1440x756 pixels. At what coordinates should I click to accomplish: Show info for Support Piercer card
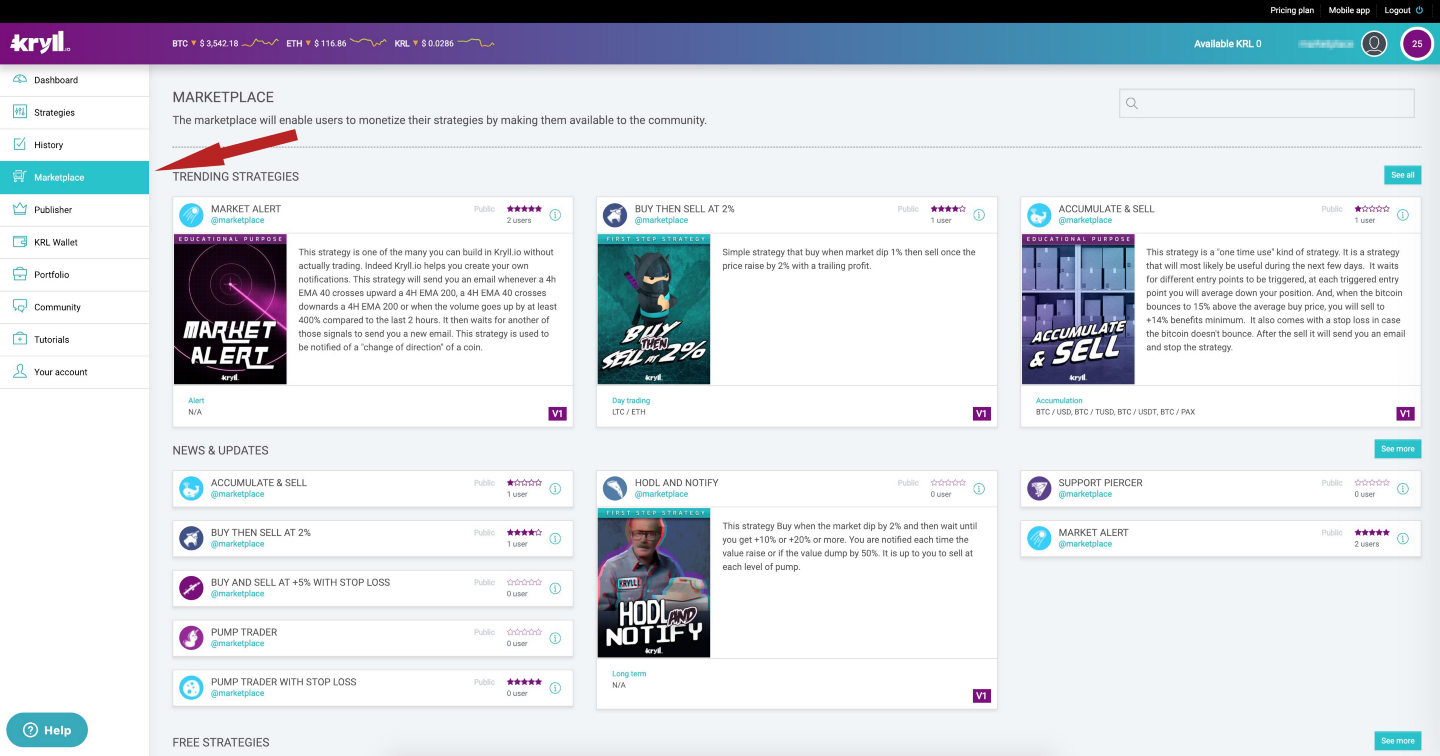point(1403,489)
